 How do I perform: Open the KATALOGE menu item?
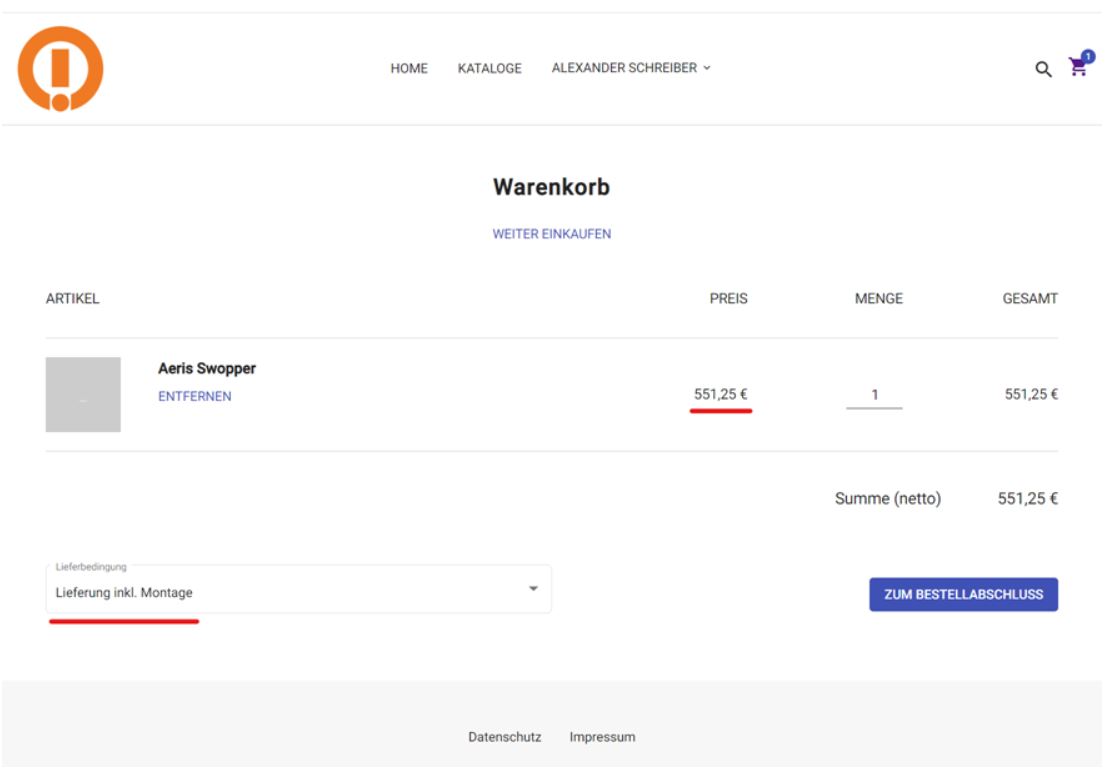[x=489, y=68]
